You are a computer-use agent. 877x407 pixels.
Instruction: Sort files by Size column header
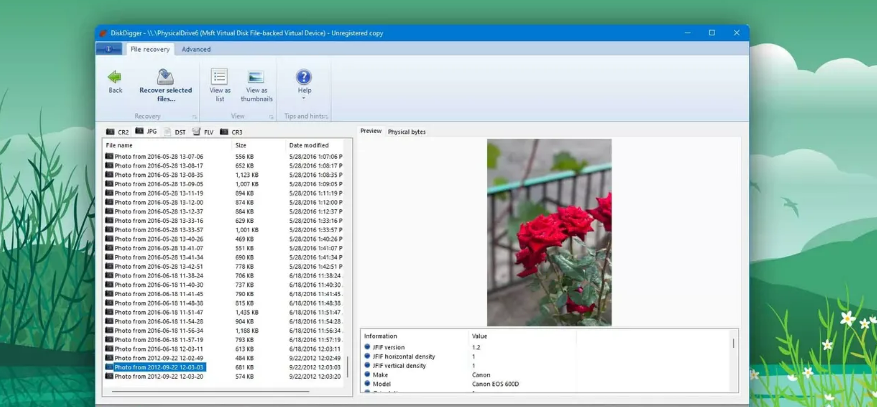click(241, 145)
